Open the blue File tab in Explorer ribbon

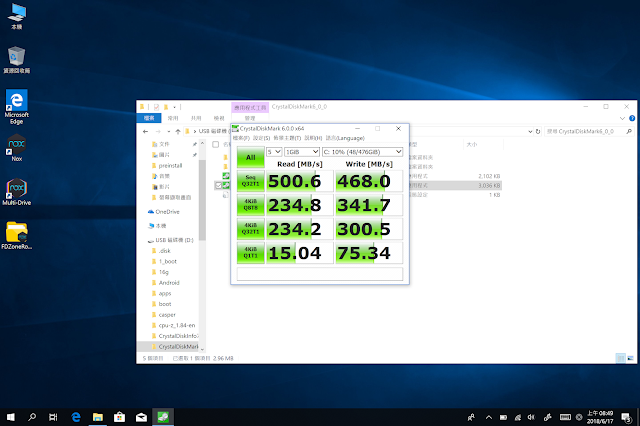pos(149,118)
